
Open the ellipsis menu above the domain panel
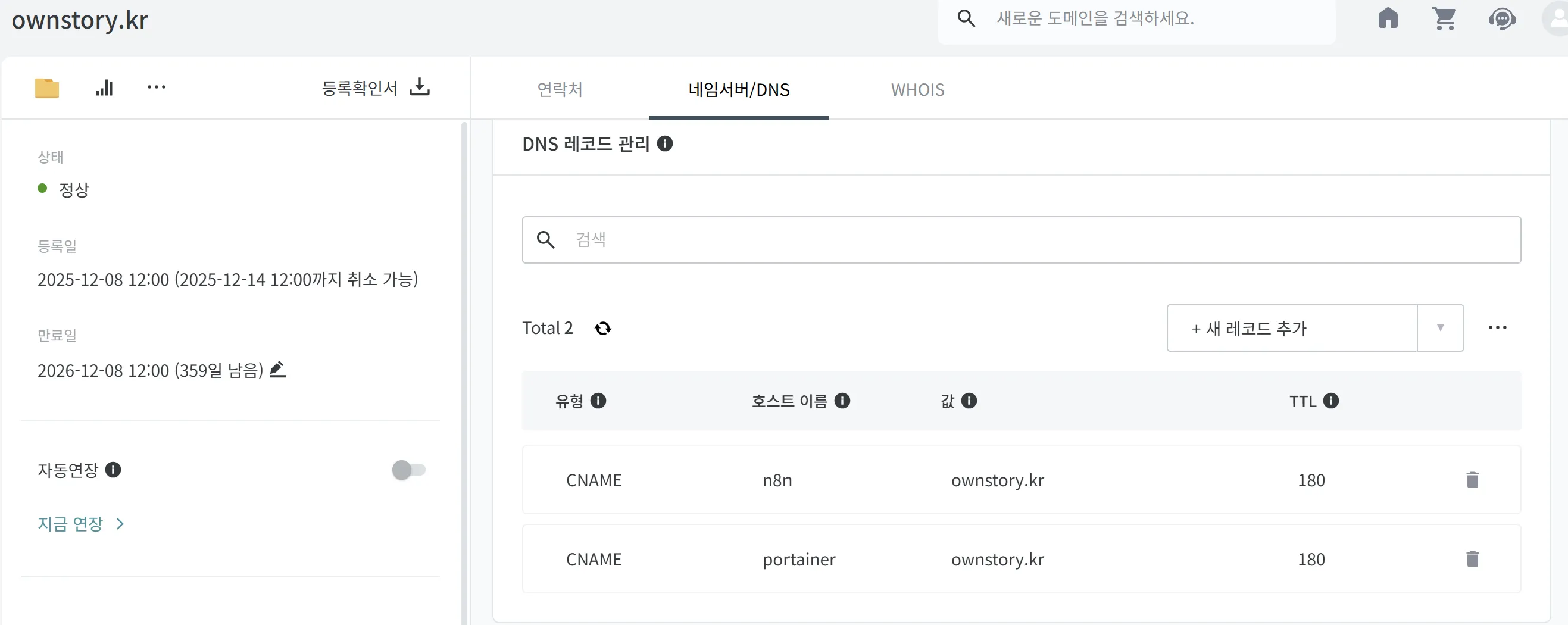pos(157,87)
